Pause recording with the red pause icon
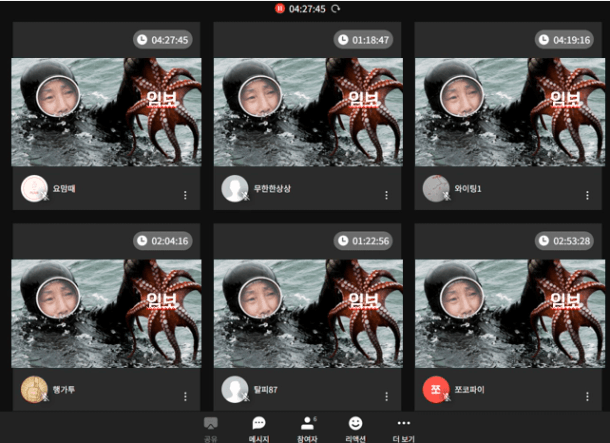 tap(279, 9)
